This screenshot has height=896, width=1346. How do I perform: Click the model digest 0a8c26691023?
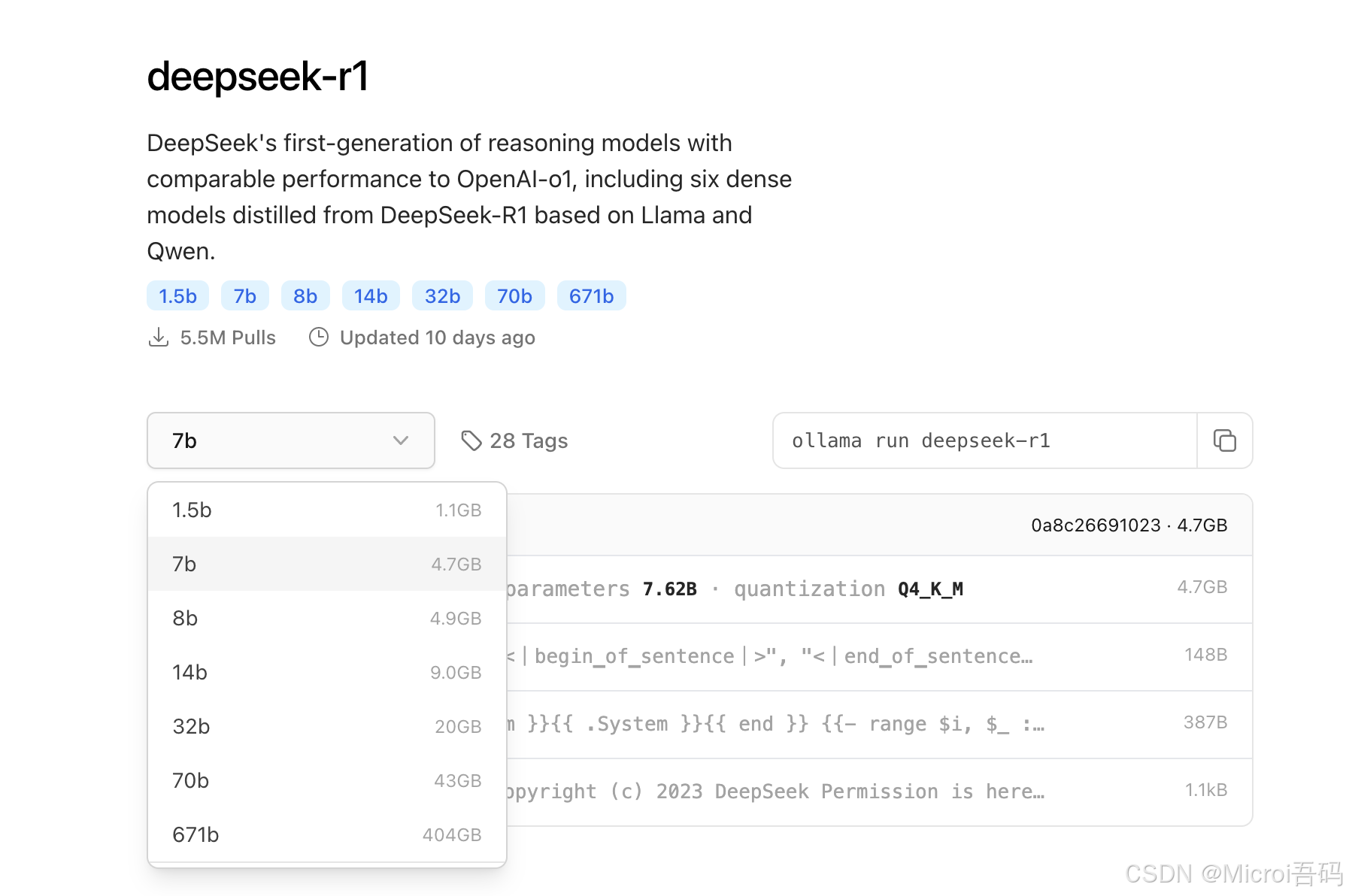coord(1095,525)
